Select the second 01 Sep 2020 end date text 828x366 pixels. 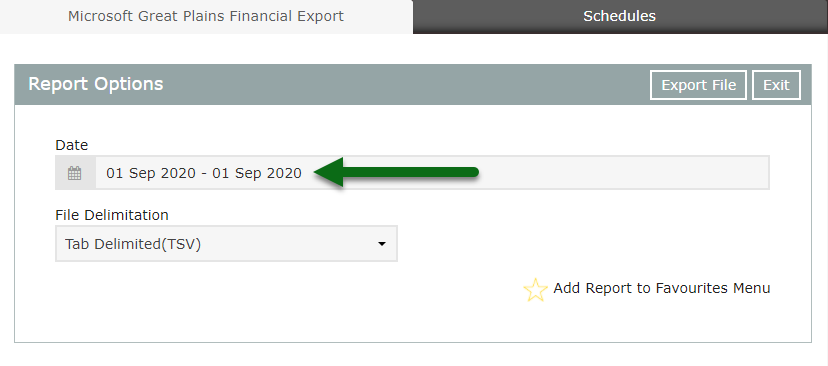[257, 173]
